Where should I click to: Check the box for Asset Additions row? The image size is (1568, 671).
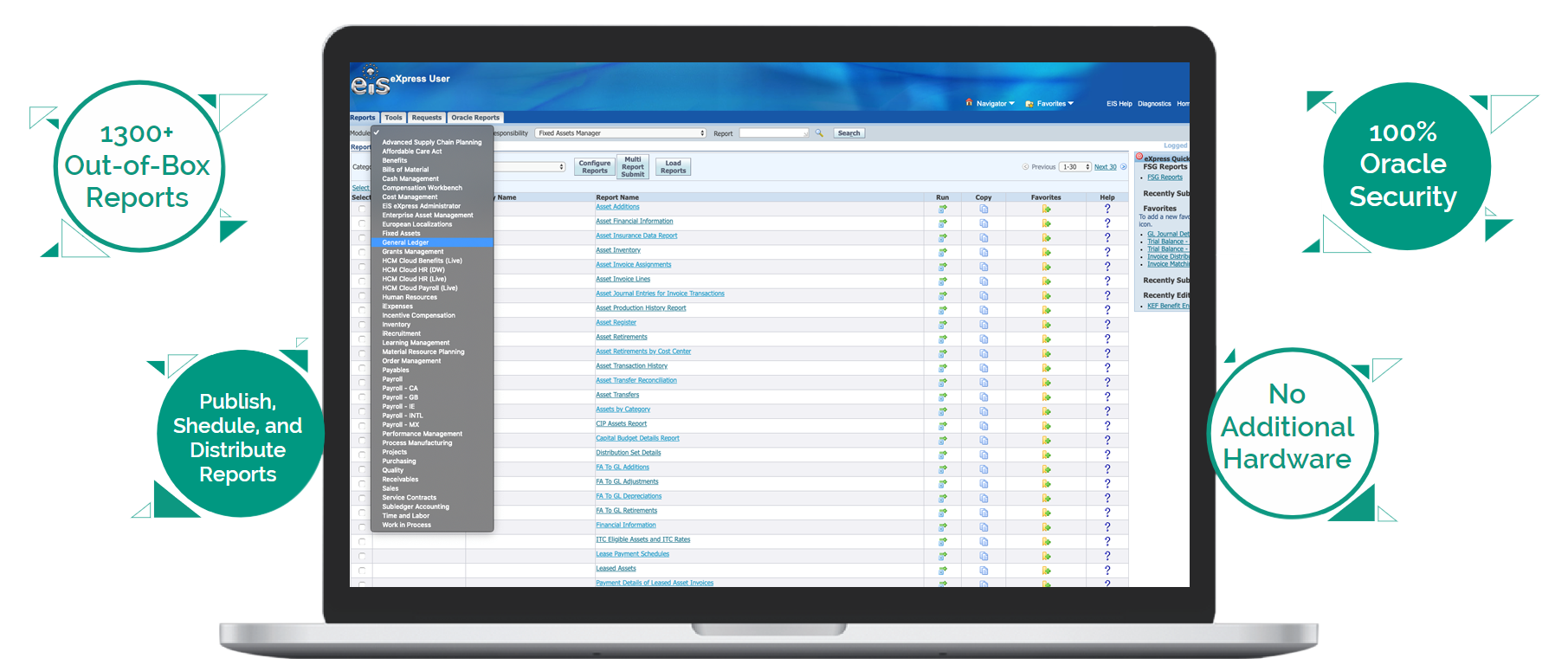click(x=362, y=209)
